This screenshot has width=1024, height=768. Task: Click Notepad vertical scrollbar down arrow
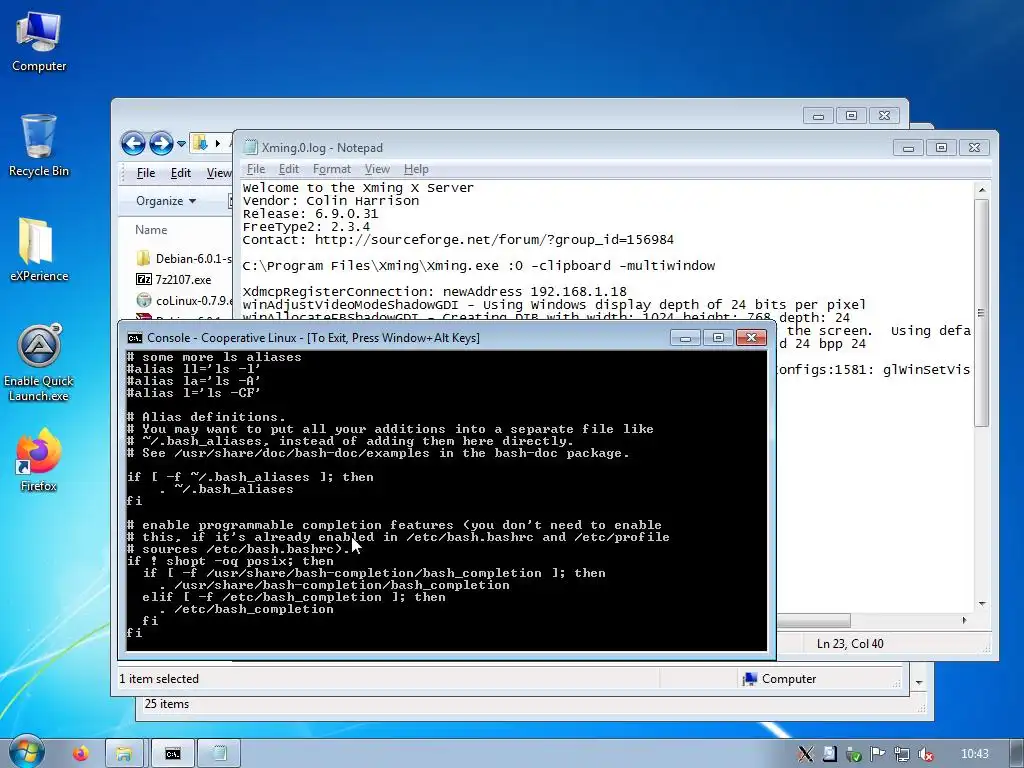982,605
